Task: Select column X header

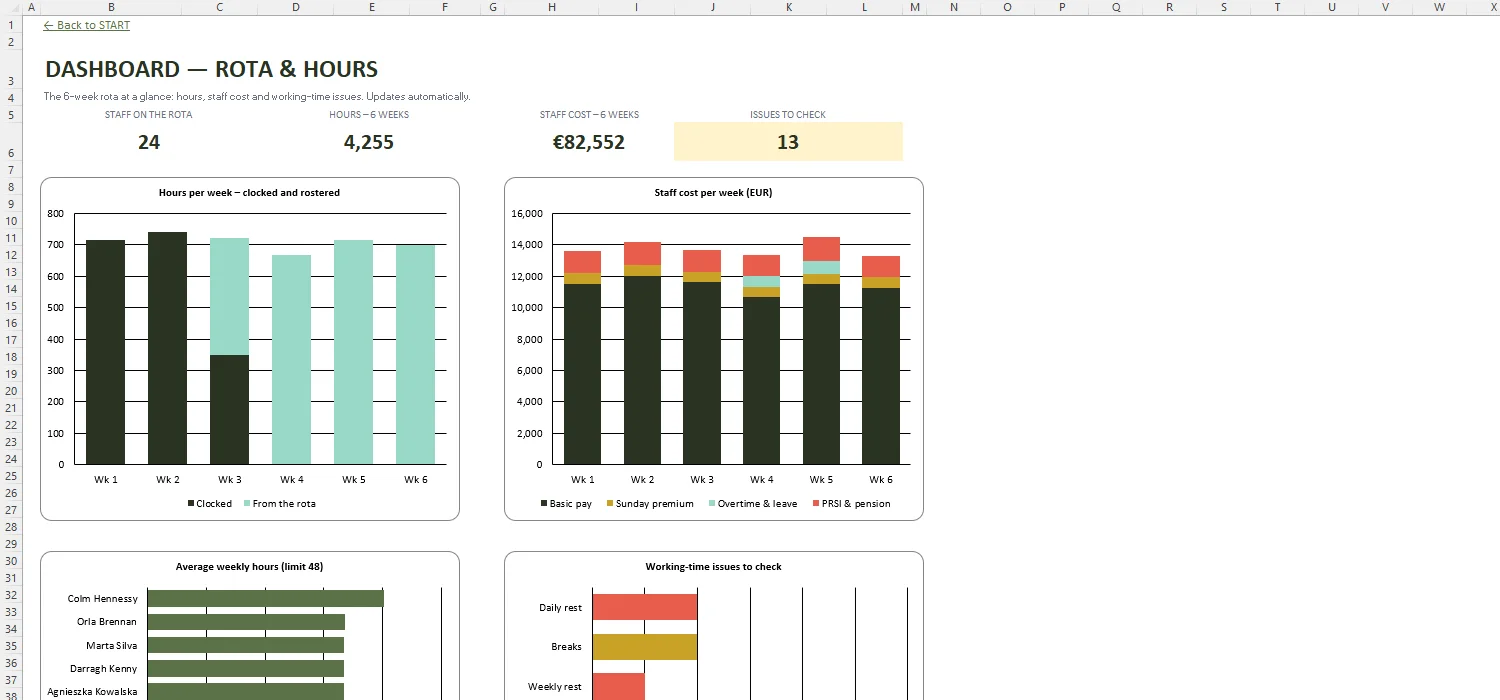Action: point(1494,7)
